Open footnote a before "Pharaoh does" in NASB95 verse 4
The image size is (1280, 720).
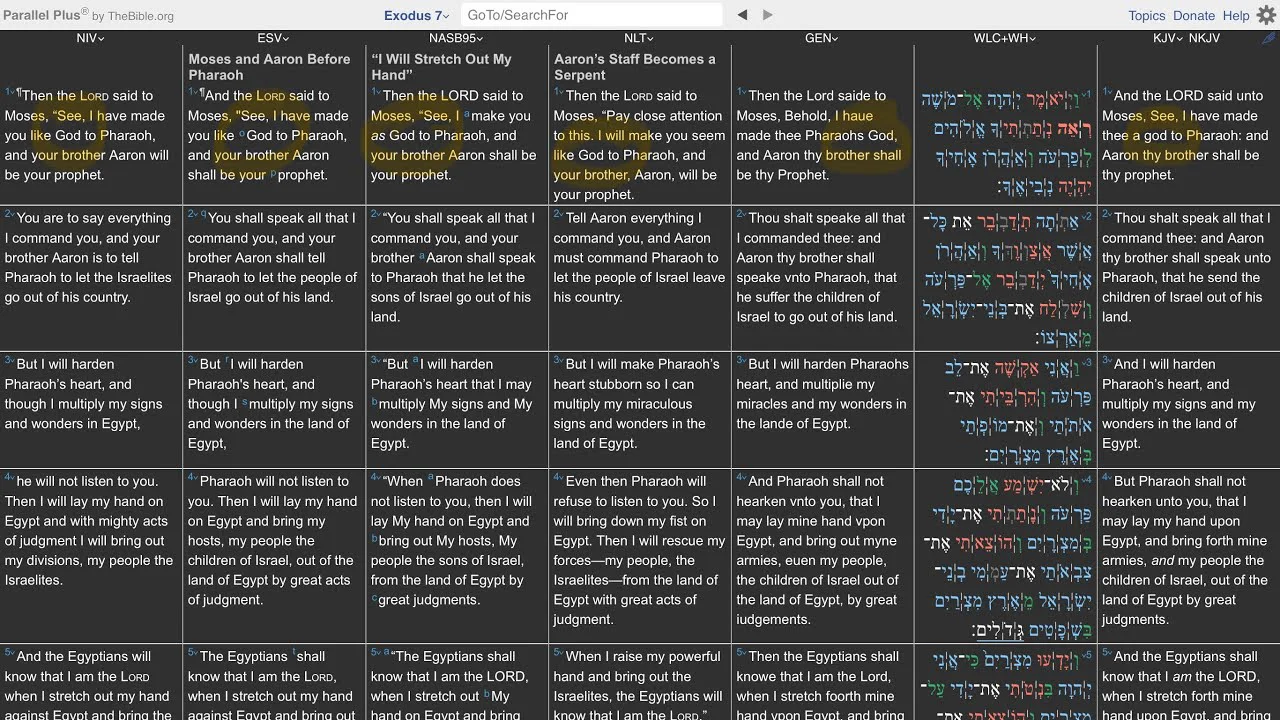(431, 478)
